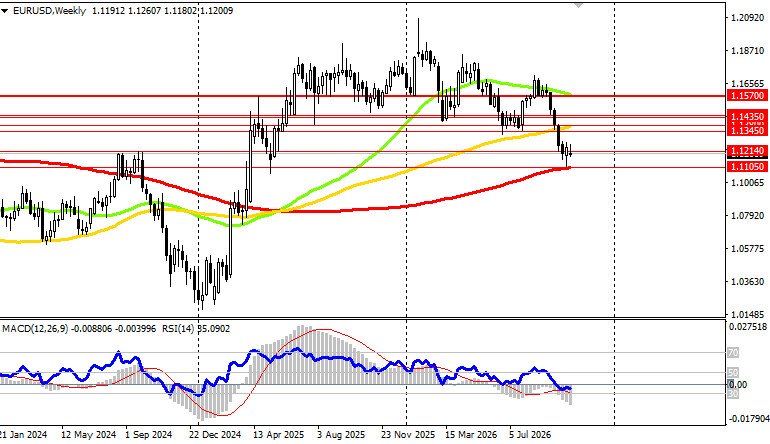Click the MACD value -0.008806
Image resolution: width=770 pixels, height=444 pixels.
coord(91,329)
